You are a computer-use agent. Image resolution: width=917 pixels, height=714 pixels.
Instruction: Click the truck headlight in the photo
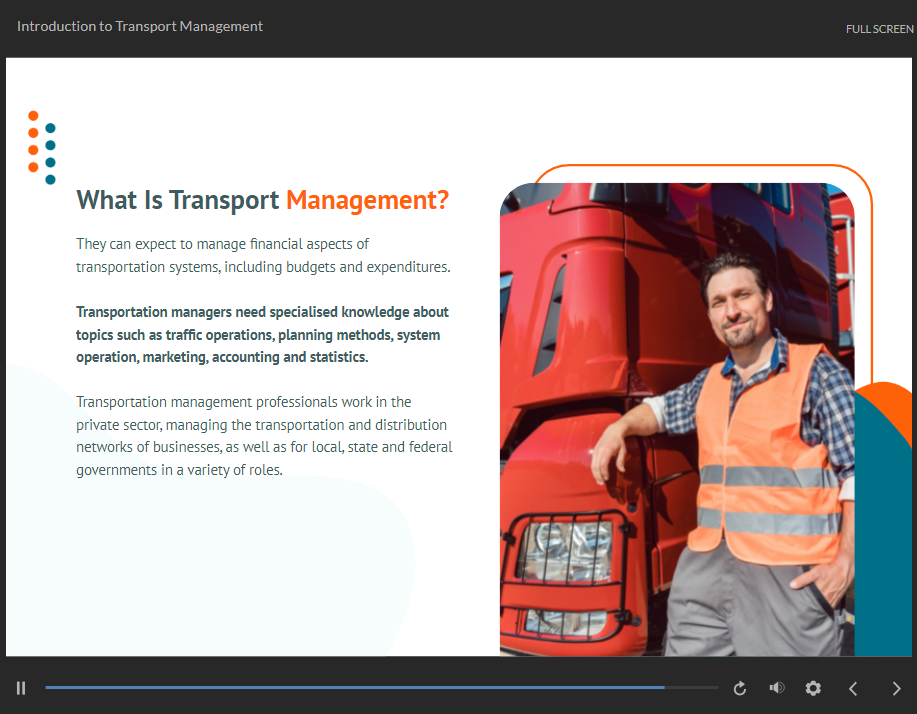click(x=562, y=550)
